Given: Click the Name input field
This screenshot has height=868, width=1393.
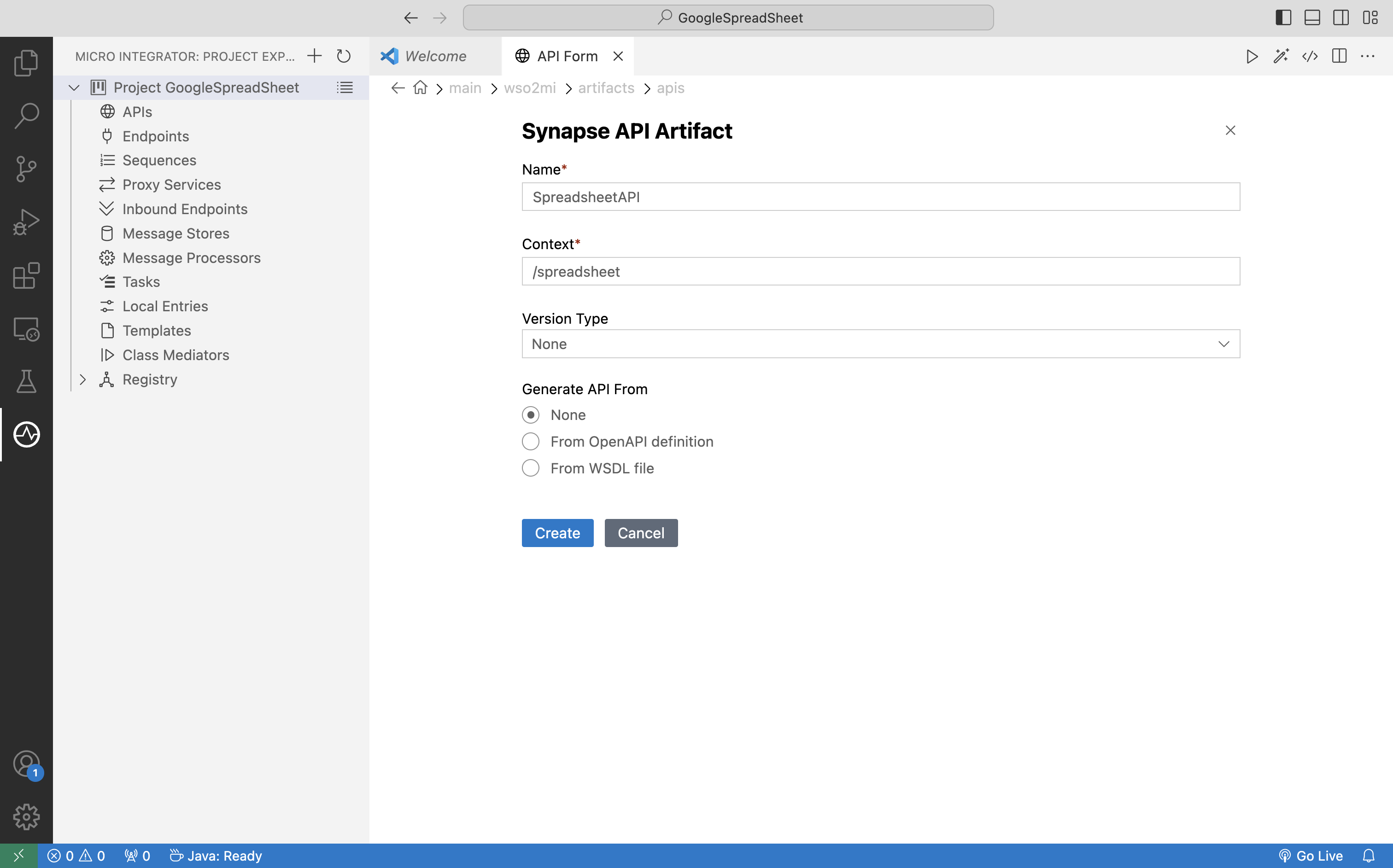Looking at the screenshot, I should tap(881, 197).
